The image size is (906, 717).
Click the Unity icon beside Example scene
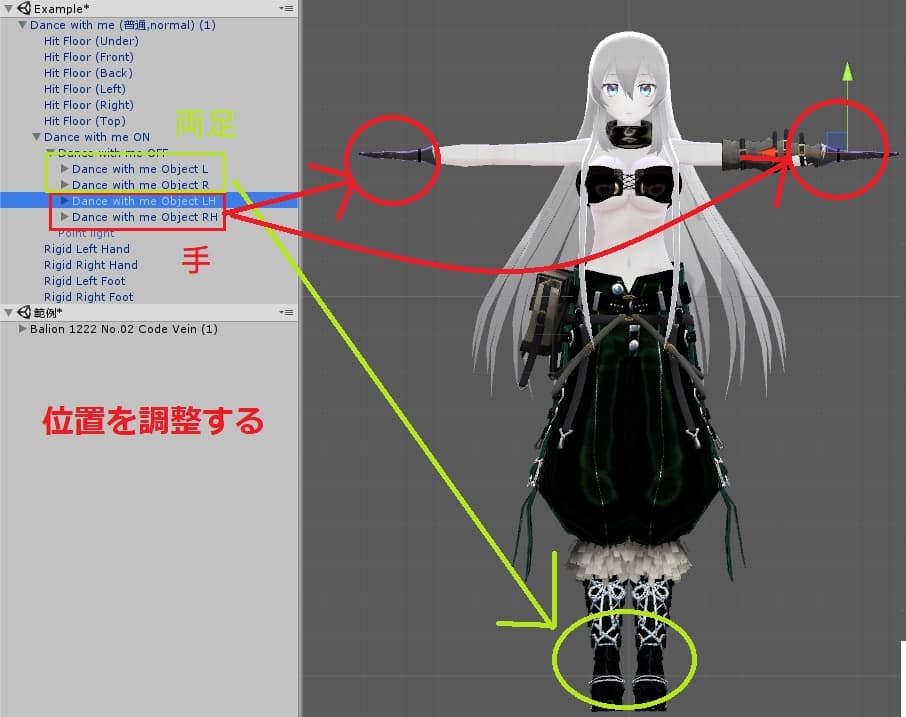(x=24, y=8)
